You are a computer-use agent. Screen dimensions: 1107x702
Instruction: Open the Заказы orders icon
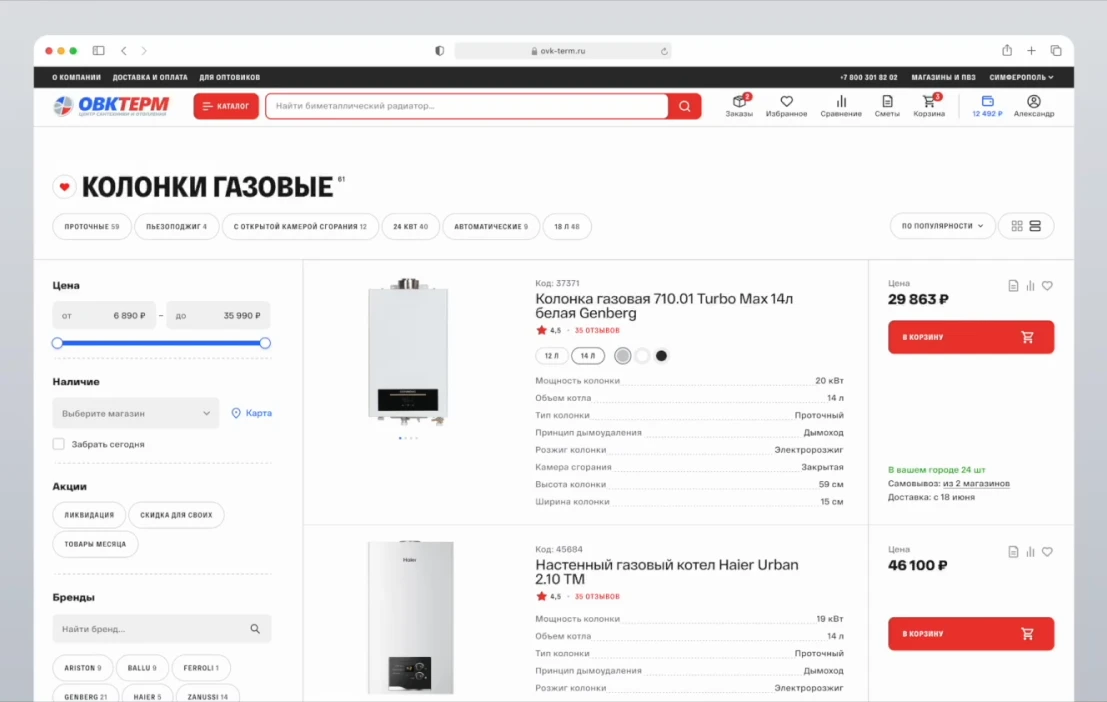739,105
